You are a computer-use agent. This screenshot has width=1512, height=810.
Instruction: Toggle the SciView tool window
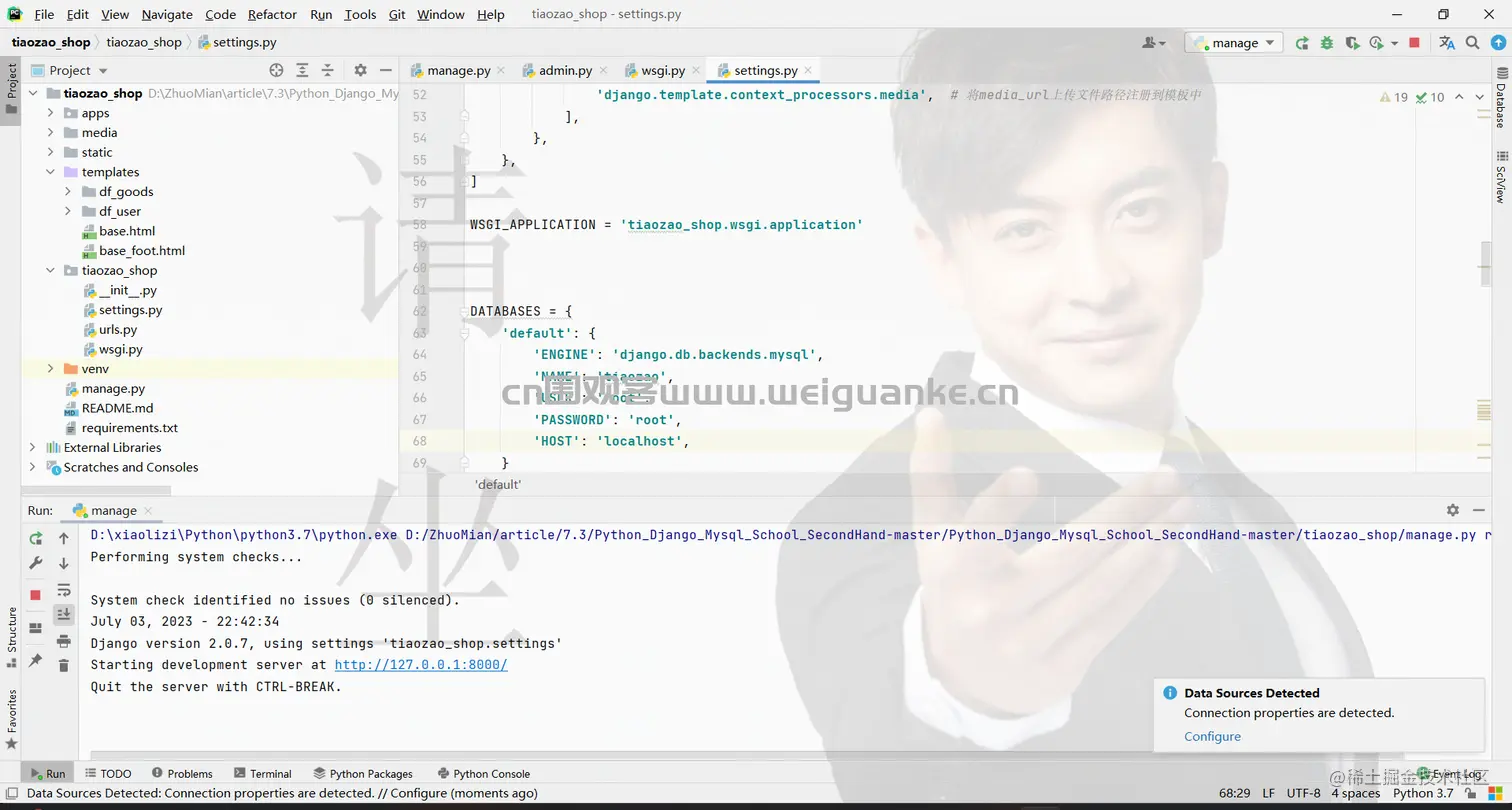pyautogui.click(x=1501, y=177)
